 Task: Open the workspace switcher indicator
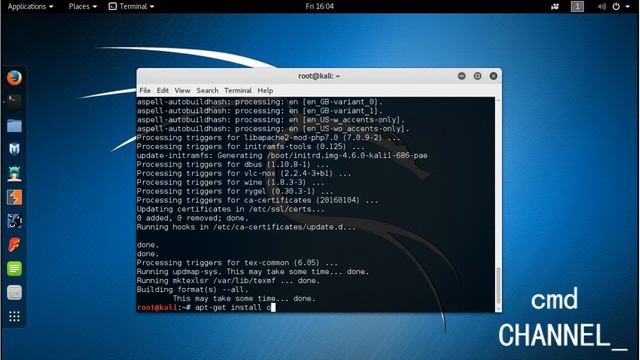(x=577, y=6)
